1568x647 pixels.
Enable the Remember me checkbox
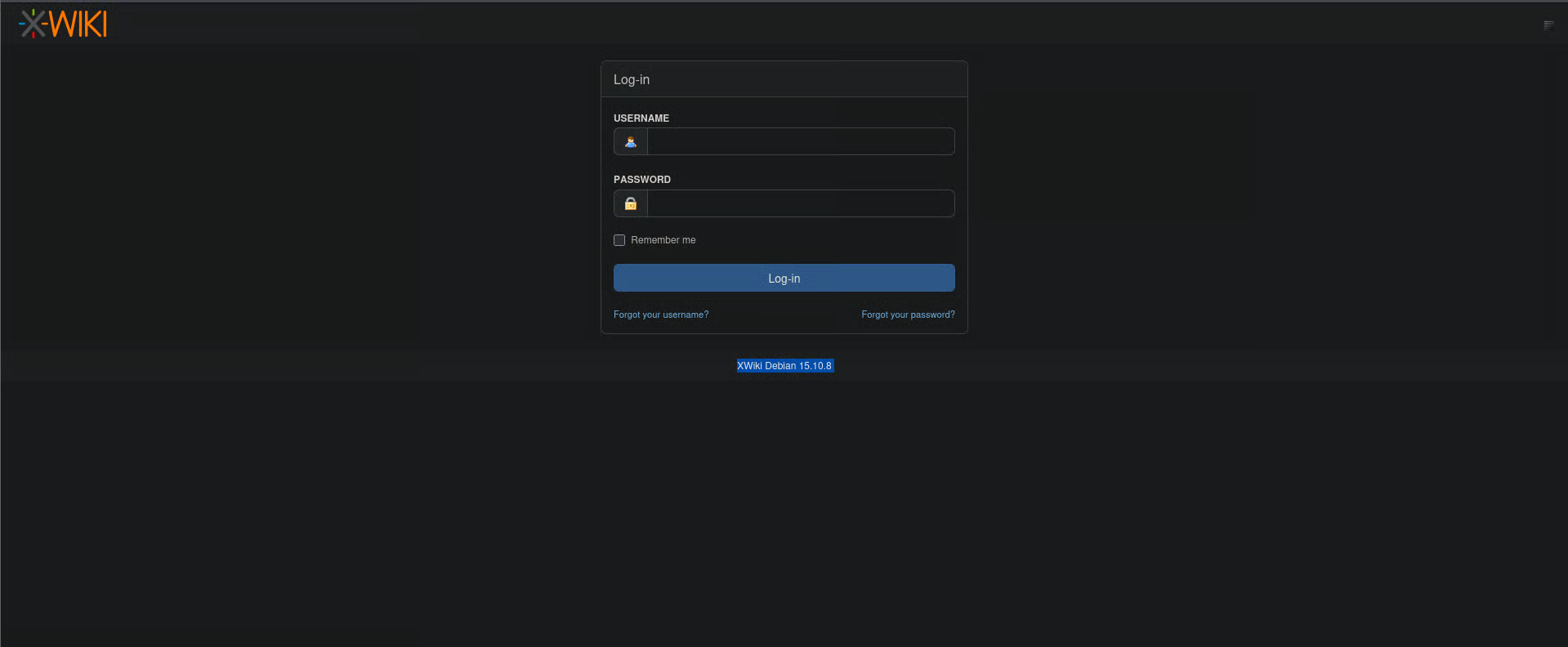click(x=619, y=240)
